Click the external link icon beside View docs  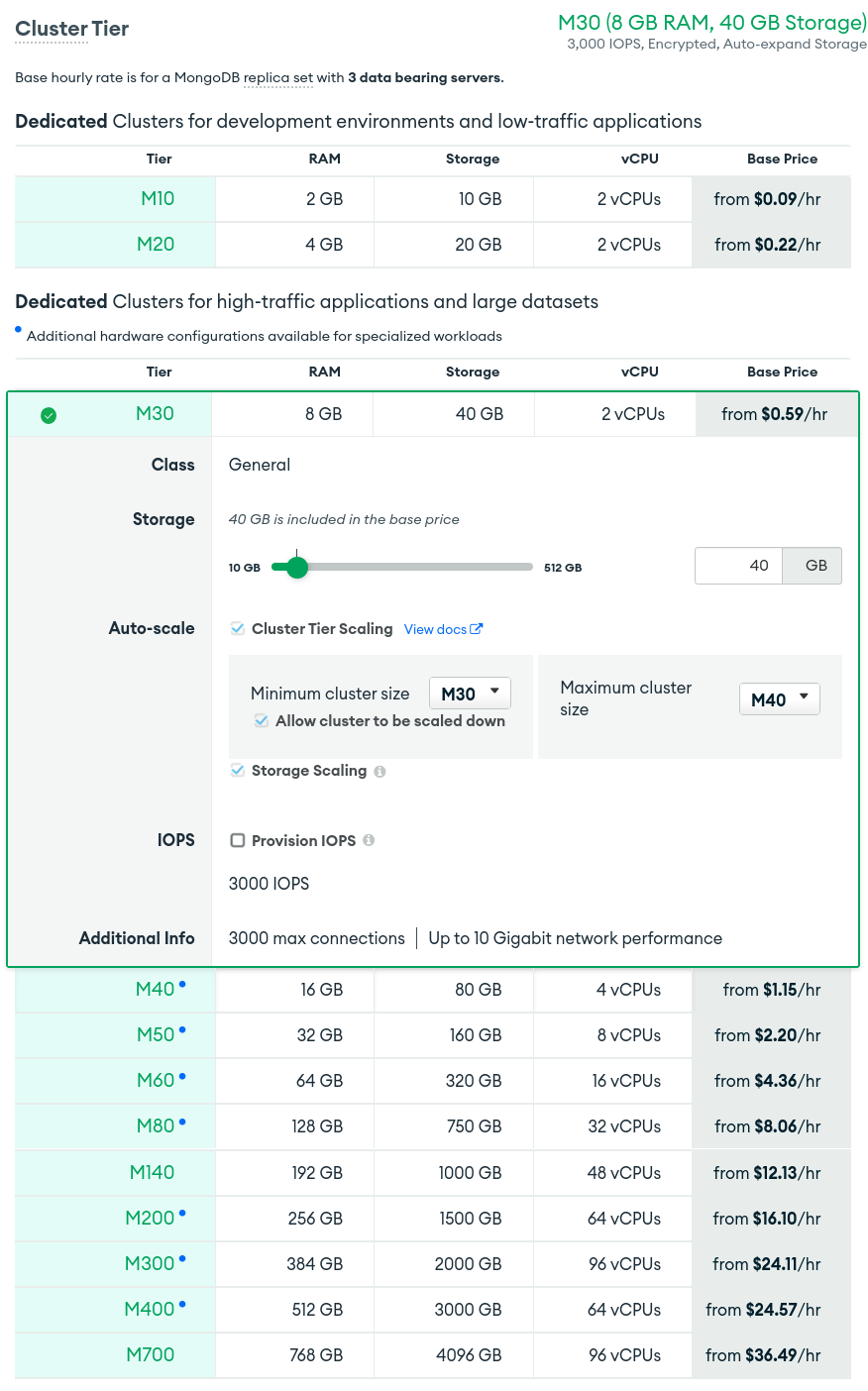(477, 629)
